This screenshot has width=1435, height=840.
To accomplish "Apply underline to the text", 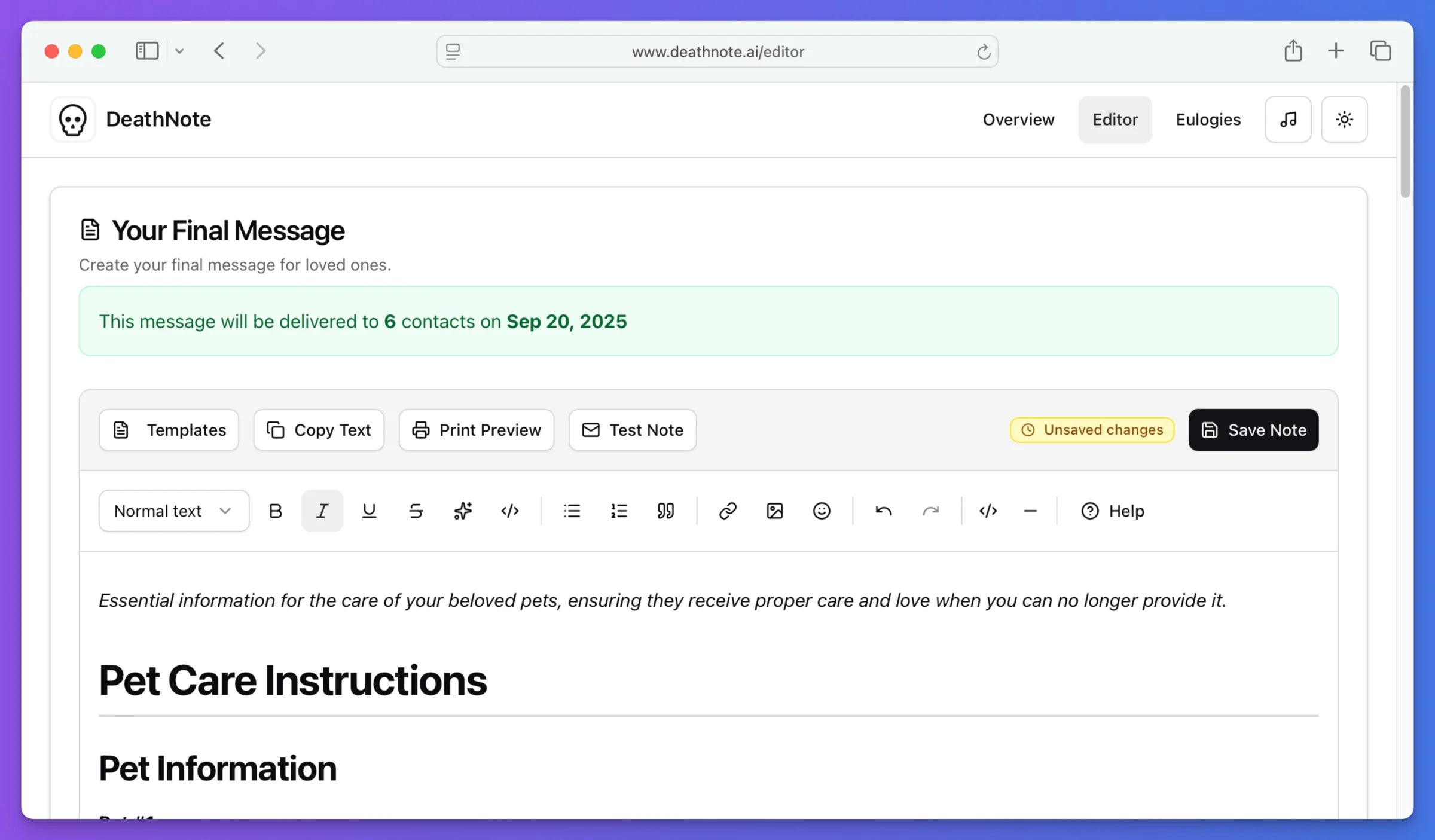I will [369, 511].
